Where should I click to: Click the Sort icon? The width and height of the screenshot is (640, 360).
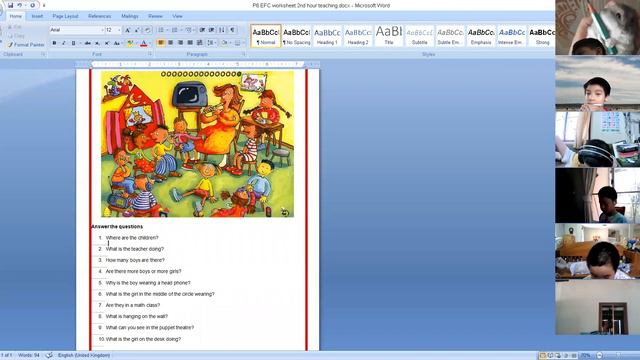coord(222,30)
